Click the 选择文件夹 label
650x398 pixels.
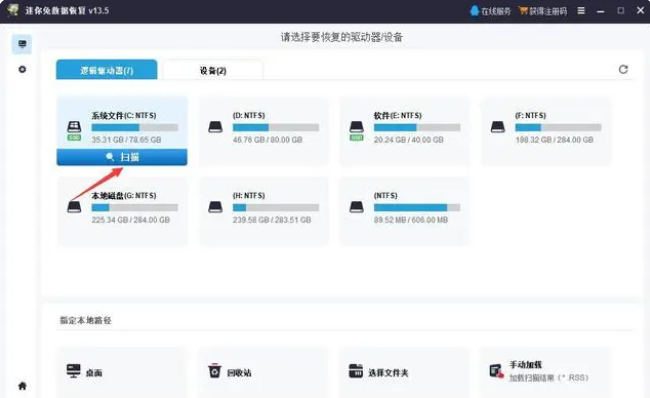pyautogui.click(x=388, y=373)
